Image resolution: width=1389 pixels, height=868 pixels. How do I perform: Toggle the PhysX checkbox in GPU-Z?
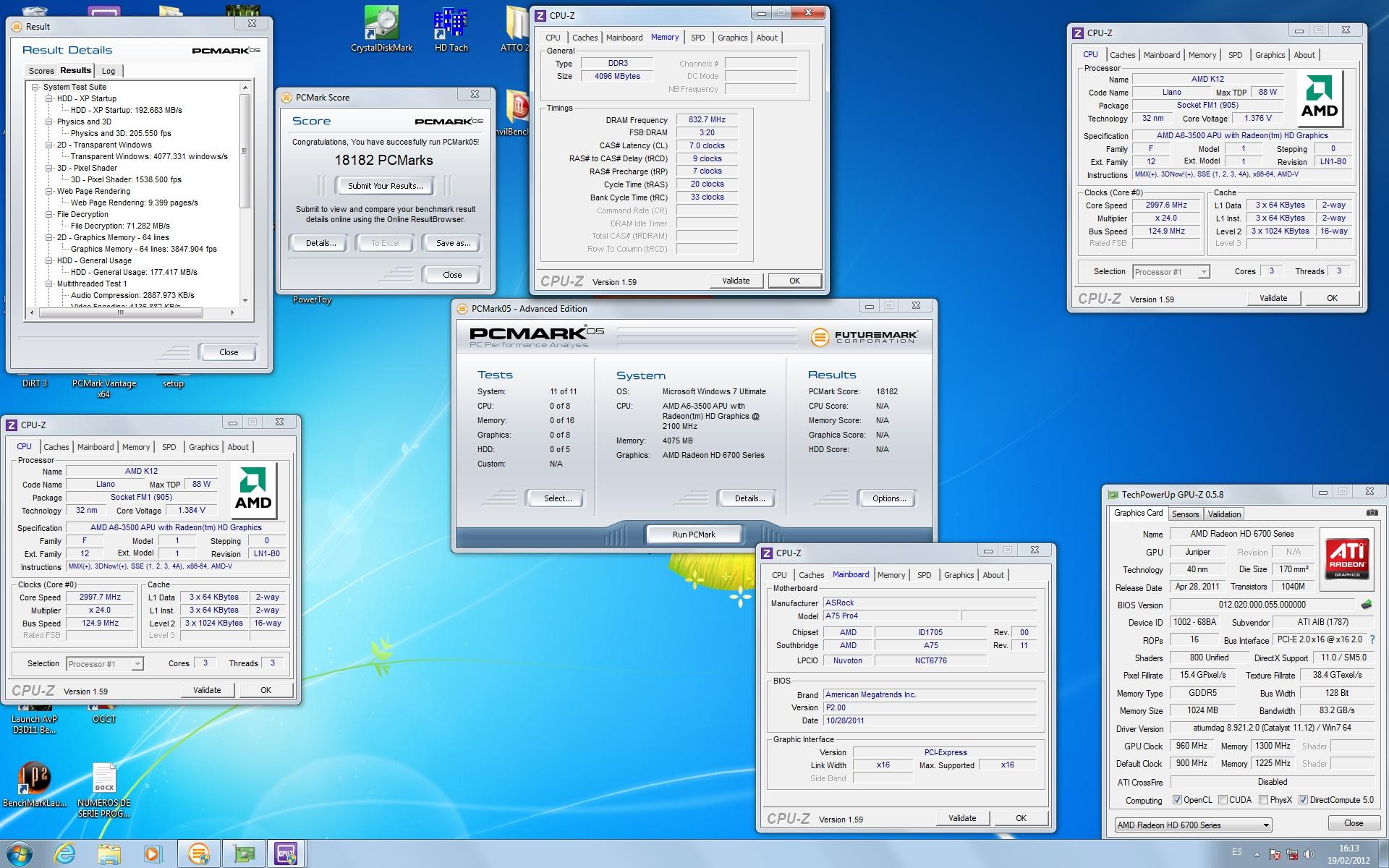tap(1263, 800)
